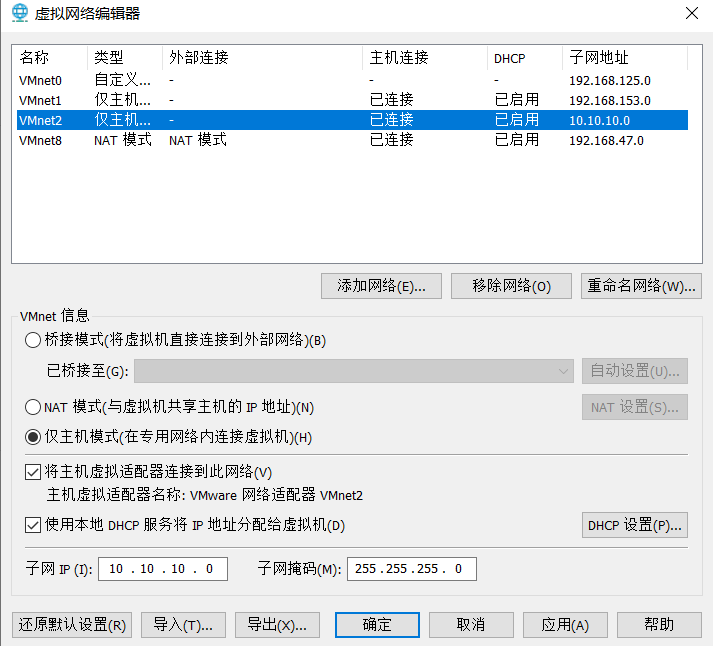
Task: Click 添加网络(E)... button
Action: click(x=381, y=286)
